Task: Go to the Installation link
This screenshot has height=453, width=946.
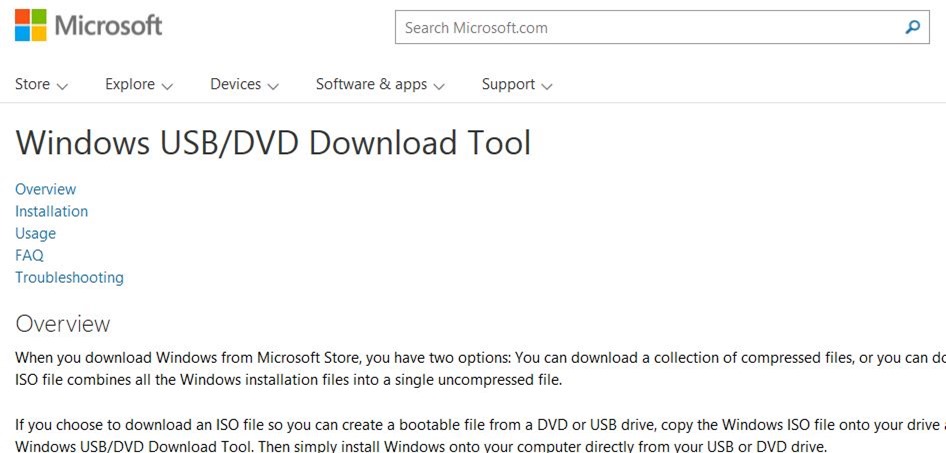Action: 51,211
